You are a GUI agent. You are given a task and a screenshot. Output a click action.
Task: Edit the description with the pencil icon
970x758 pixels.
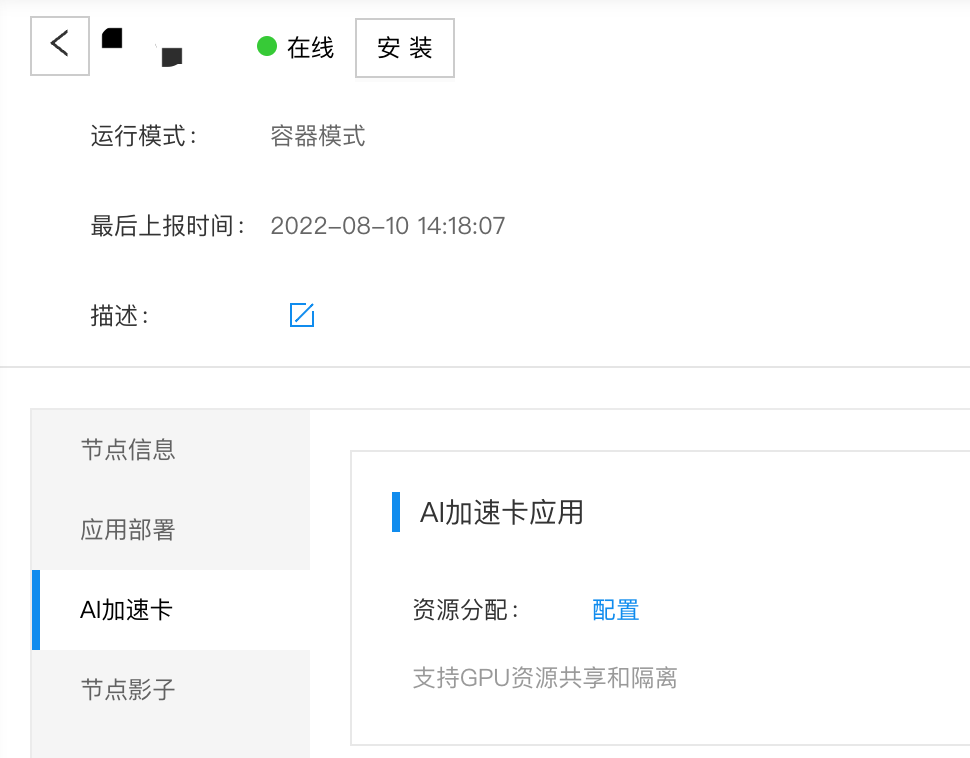tap(302, 315)
